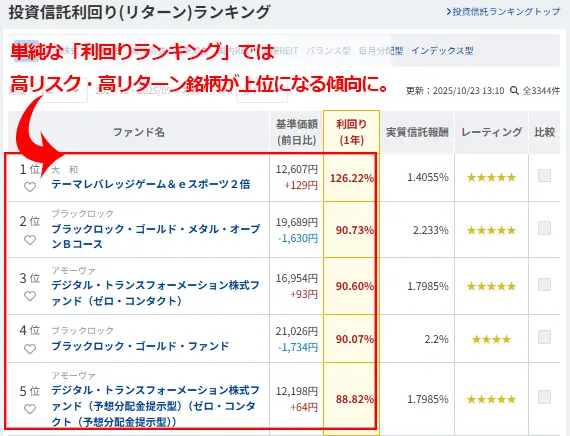Click the 1.4055% trust fee value
The image size is (570, 436).
[x=428, y=177]
